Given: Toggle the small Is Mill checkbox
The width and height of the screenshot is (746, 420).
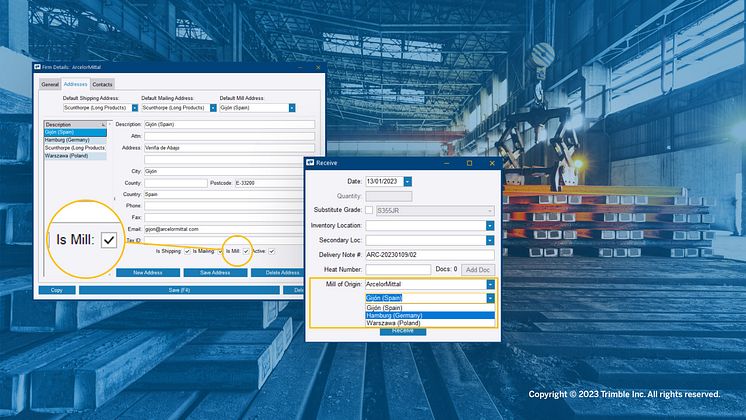Looking at the screenshot, I should 245,251.
